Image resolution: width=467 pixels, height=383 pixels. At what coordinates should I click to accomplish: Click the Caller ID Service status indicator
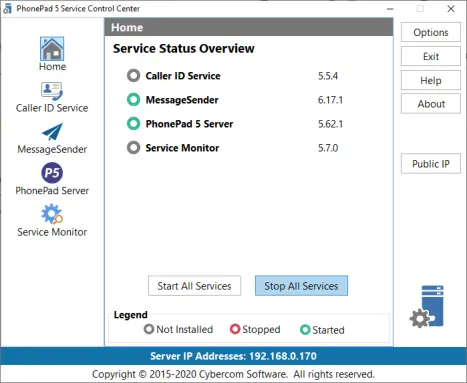(x=134, y=76)
